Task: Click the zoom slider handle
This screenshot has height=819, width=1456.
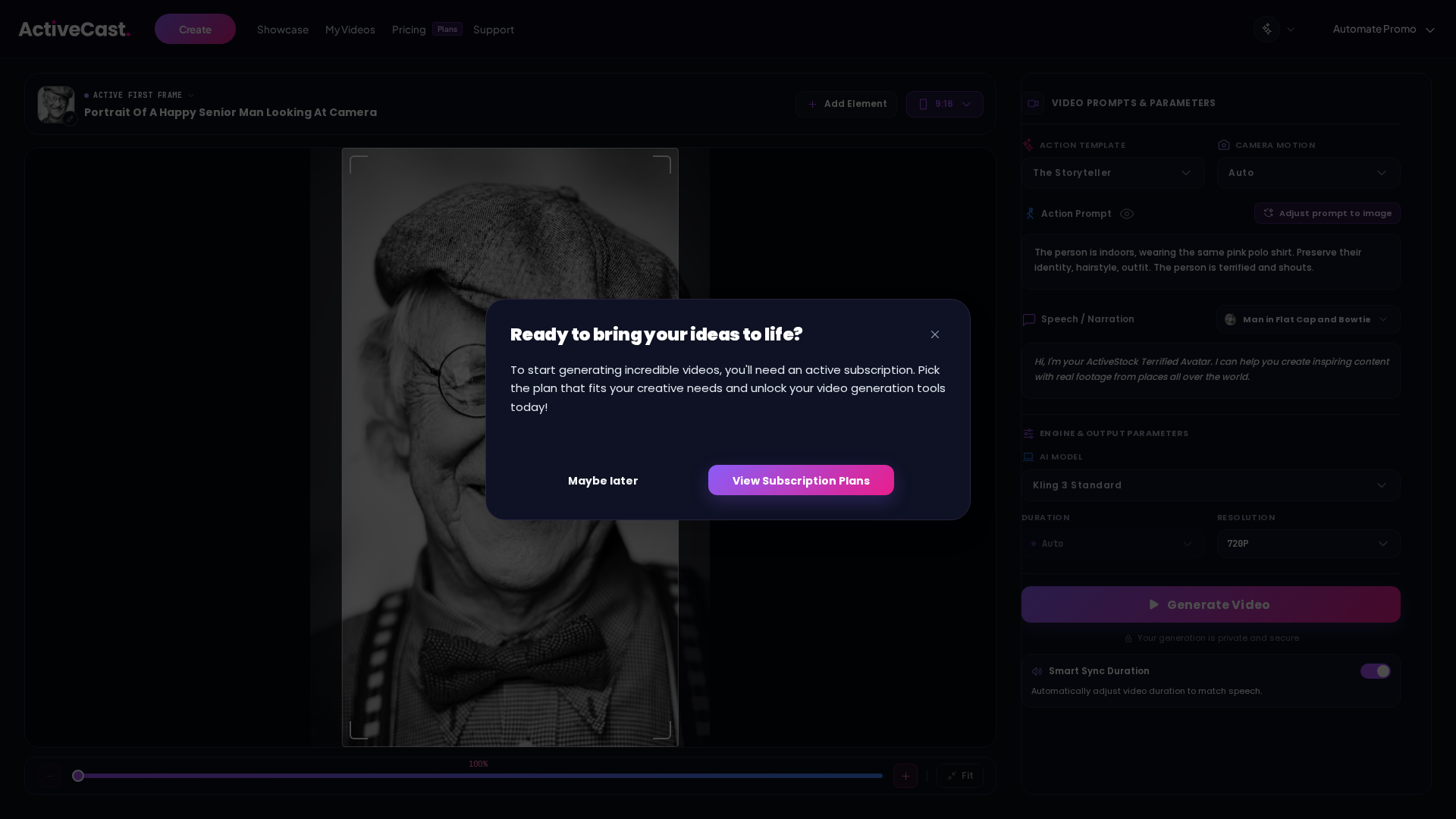Action: click(x=78, y=776)
